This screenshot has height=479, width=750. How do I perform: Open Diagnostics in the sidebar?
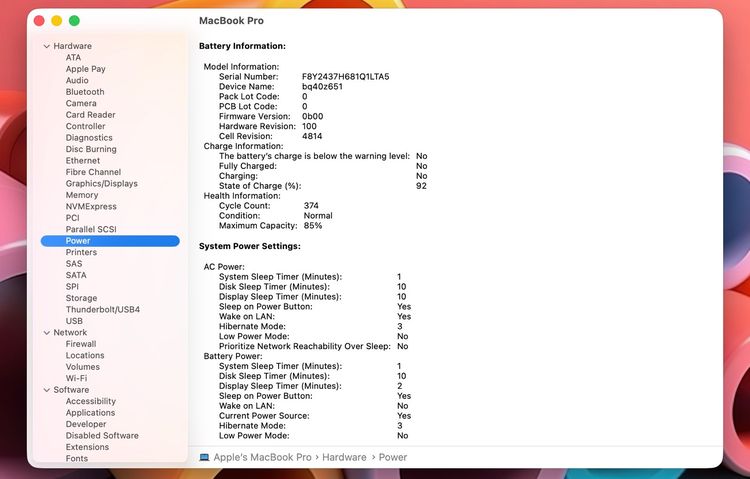tap(89, 138)
